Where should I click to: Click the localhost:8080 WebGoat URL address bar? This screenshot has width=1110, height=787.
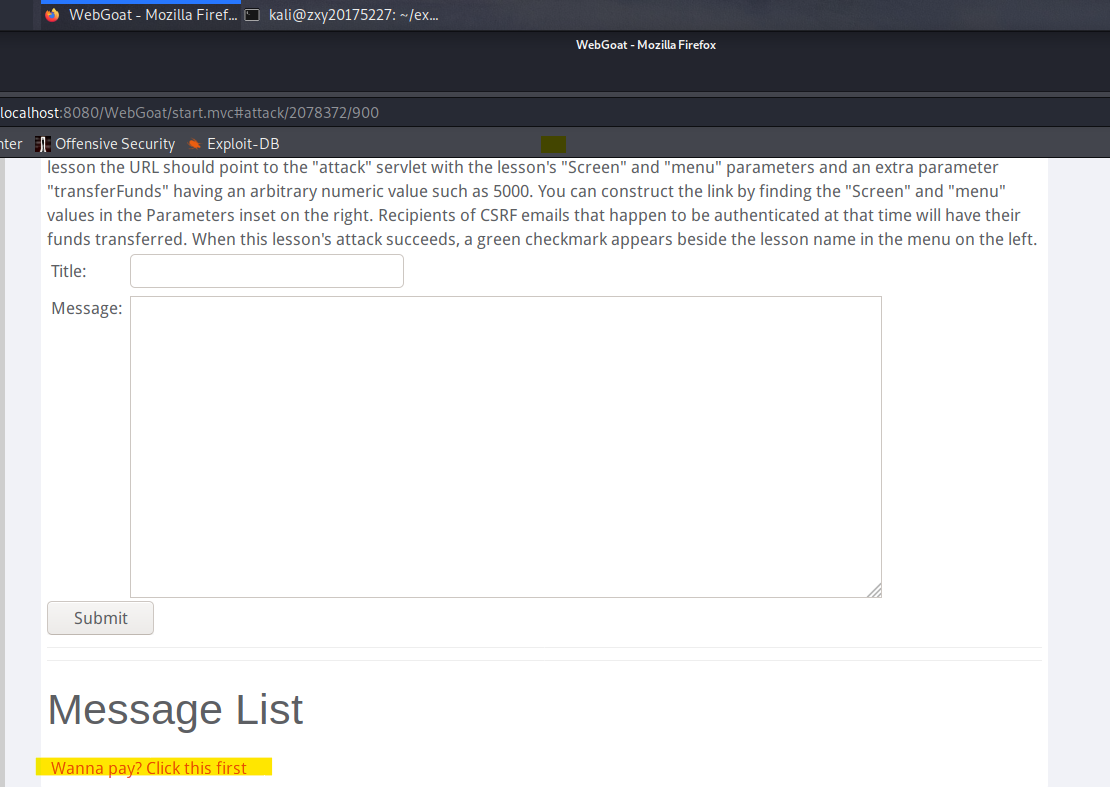(x=190, y=113)
